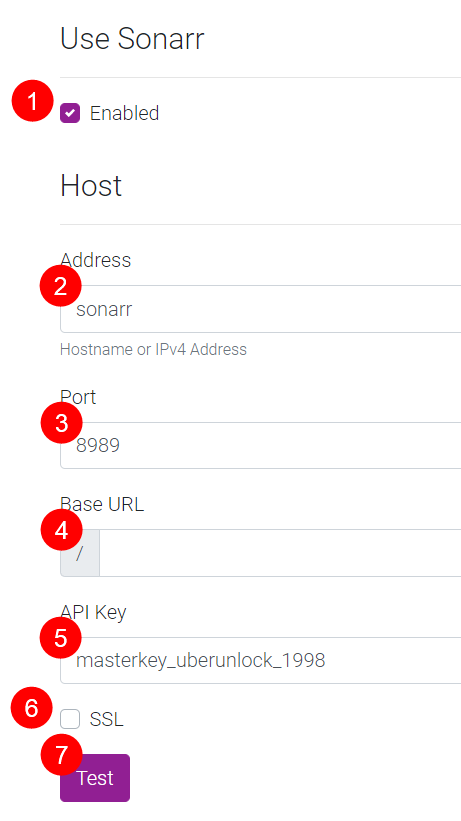This screenshot has width=461, height=821.
Task: Click the red number 6 marker
Action: pyautogui.click(x=31, y=708)
